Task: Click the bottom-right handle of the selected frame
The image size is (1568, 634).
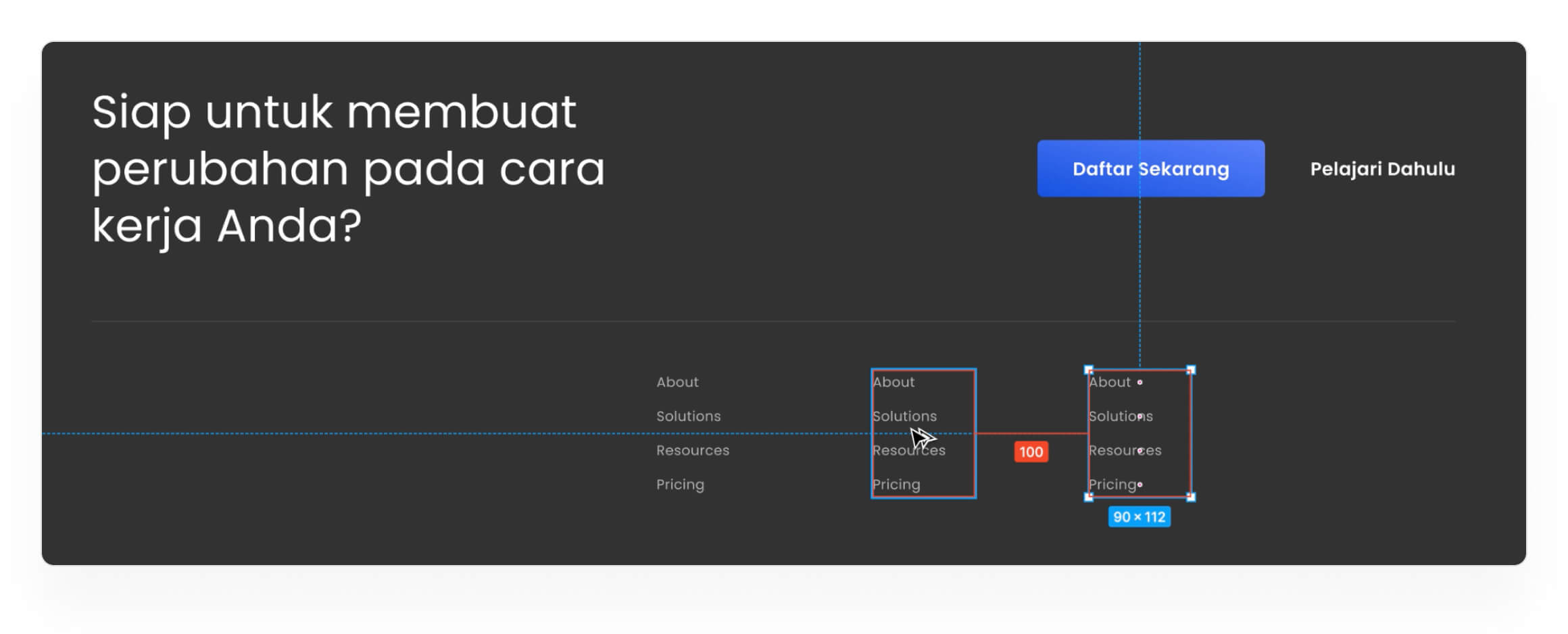Action: tap(1191, 497)
